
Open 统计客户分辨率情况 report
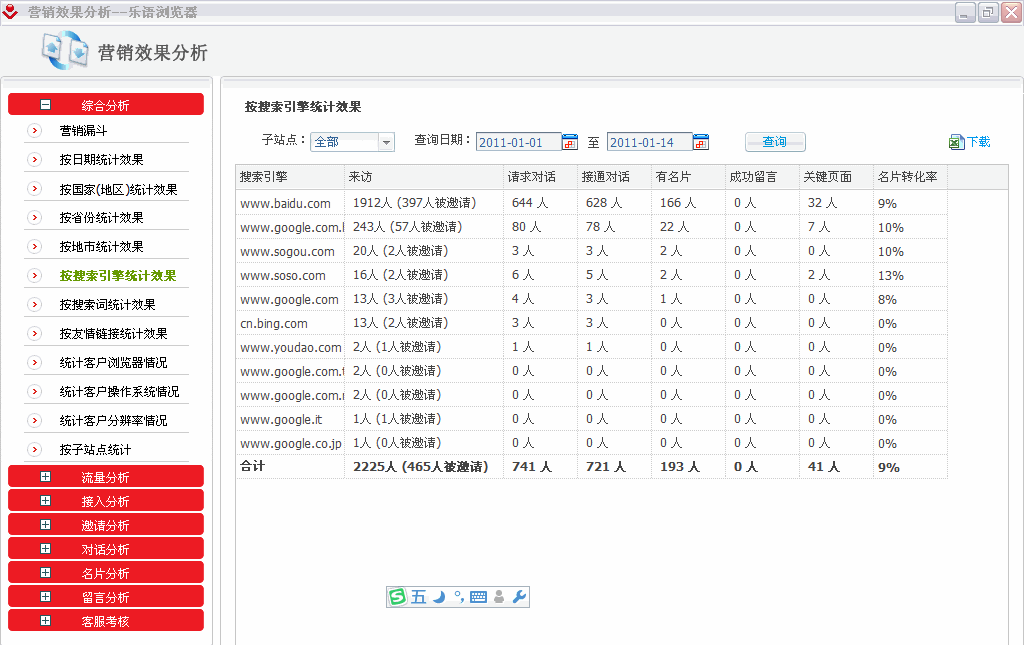[113, 420]
